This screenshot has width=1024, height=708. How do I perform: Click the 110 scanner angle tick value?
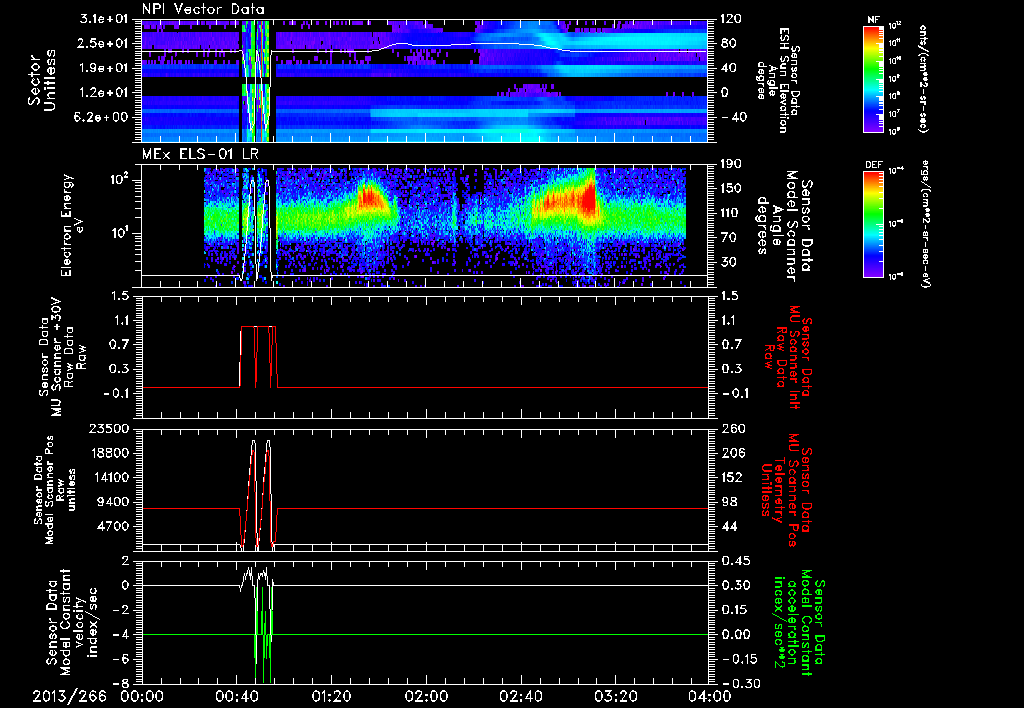[731, 213]
